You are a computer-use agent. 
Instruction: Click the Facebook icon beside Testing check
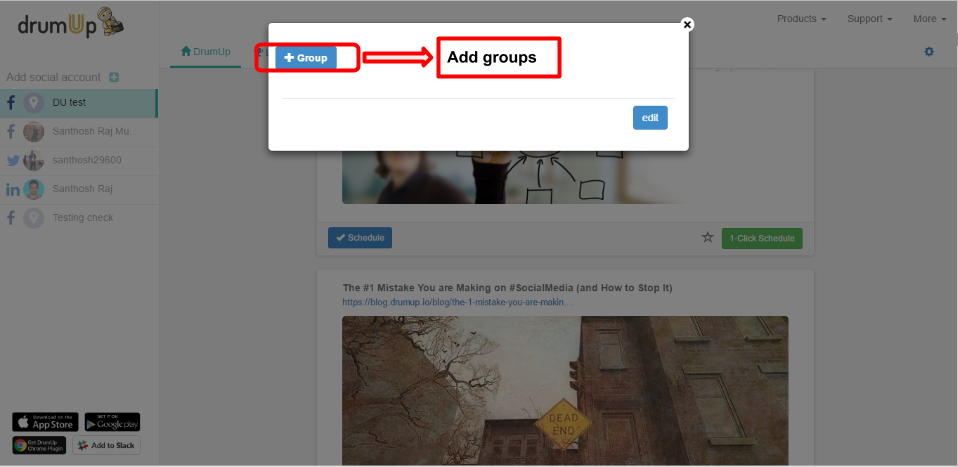pos(11,218)
